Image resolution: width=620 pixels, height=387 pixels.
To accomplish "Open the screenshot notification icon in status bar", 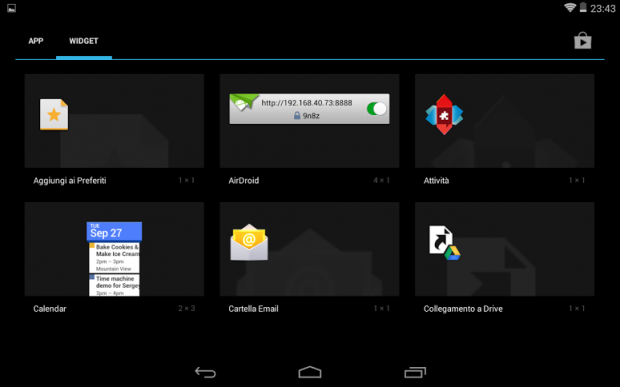I will tap(11, 8).
